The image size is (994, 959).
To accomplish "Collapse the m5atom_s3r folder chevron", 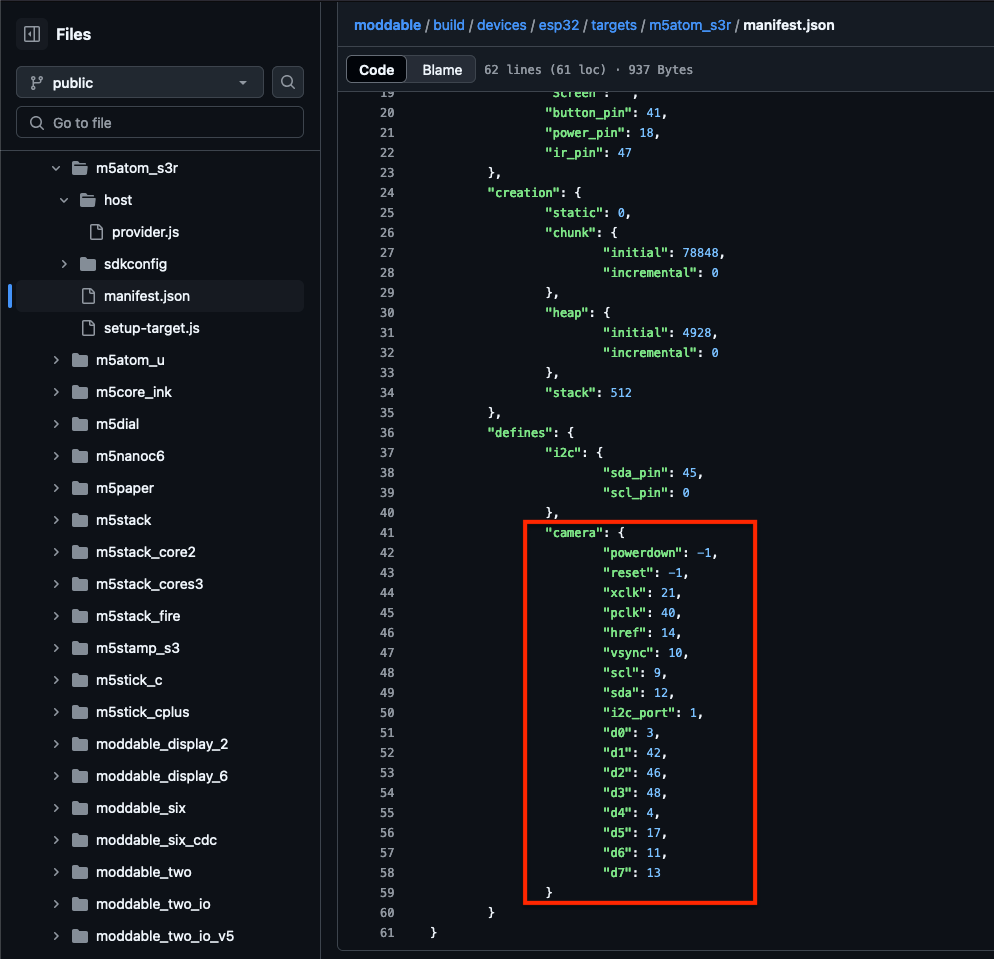I will (56, 168).
